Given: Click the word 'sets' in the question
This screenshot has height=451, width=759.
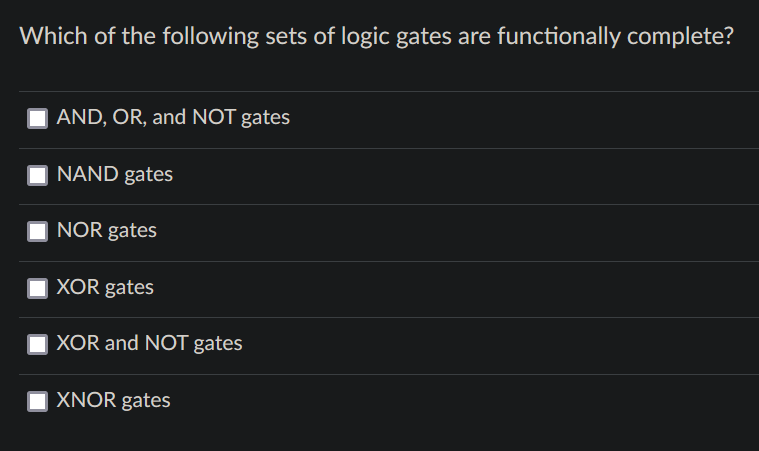Looking at the screenshot, I should click(286, 37).
